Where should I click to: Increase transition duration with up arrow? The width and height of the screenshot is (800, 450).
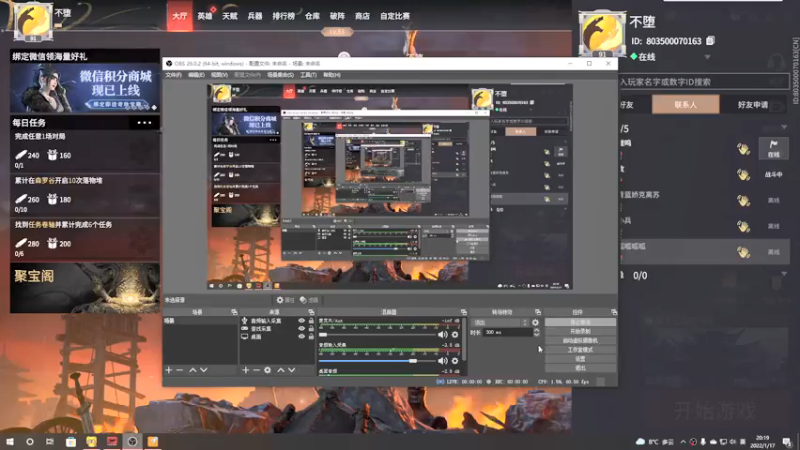point(536,330)
